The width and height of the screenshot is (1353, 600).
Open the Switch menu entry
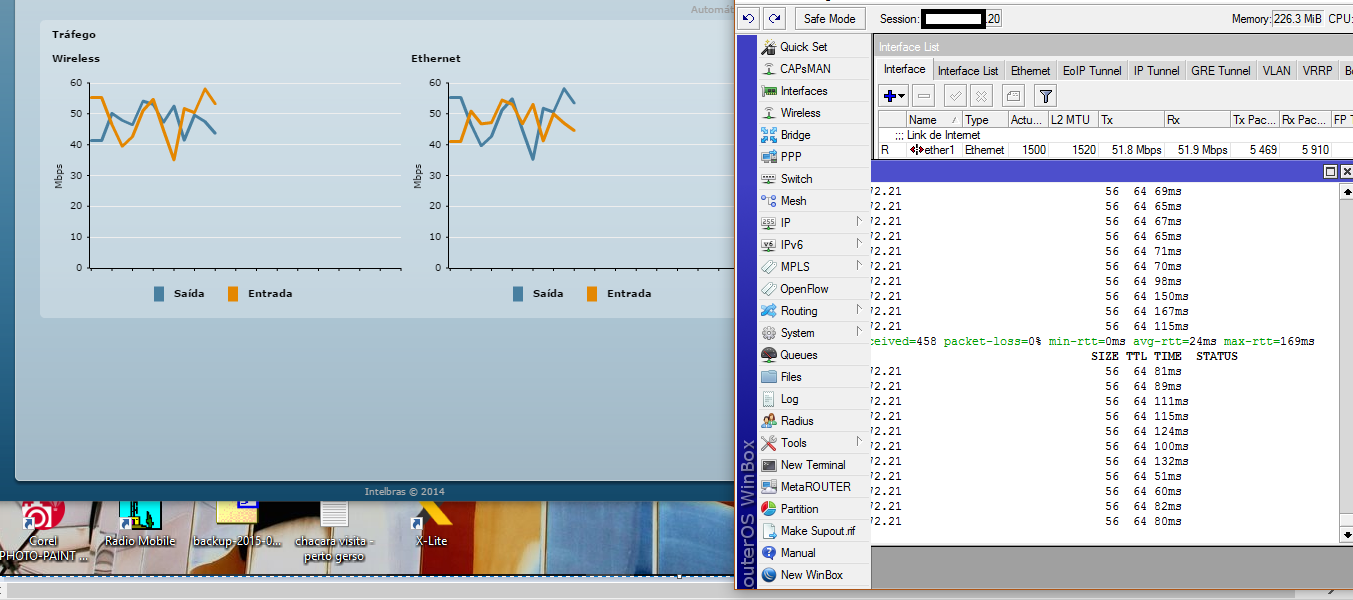click(796, 179)
